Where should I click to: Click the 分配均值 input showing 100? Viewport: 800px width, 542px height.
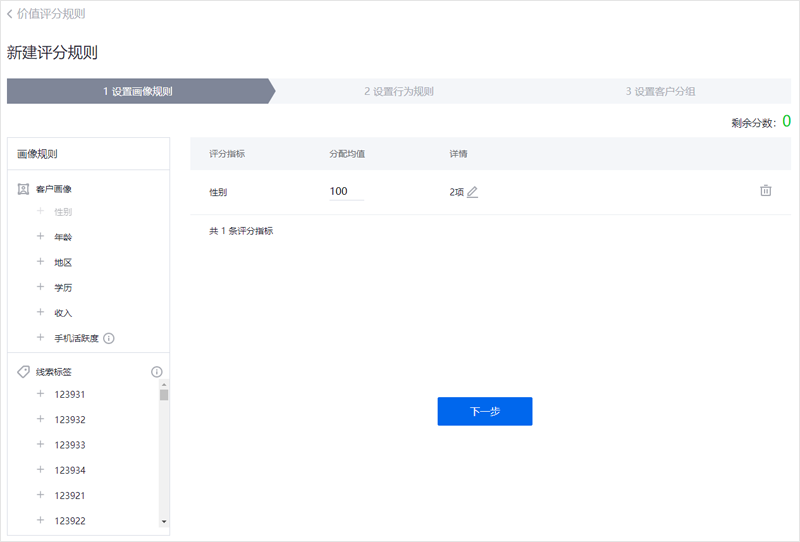click(x=346, y=191)
